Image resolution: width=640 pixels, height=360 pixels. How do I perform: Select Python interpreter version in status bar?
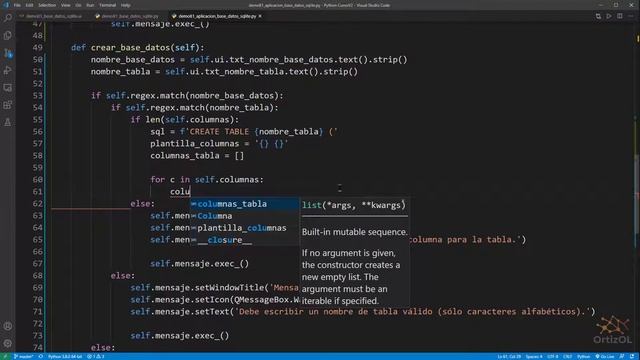click(65, 357)
